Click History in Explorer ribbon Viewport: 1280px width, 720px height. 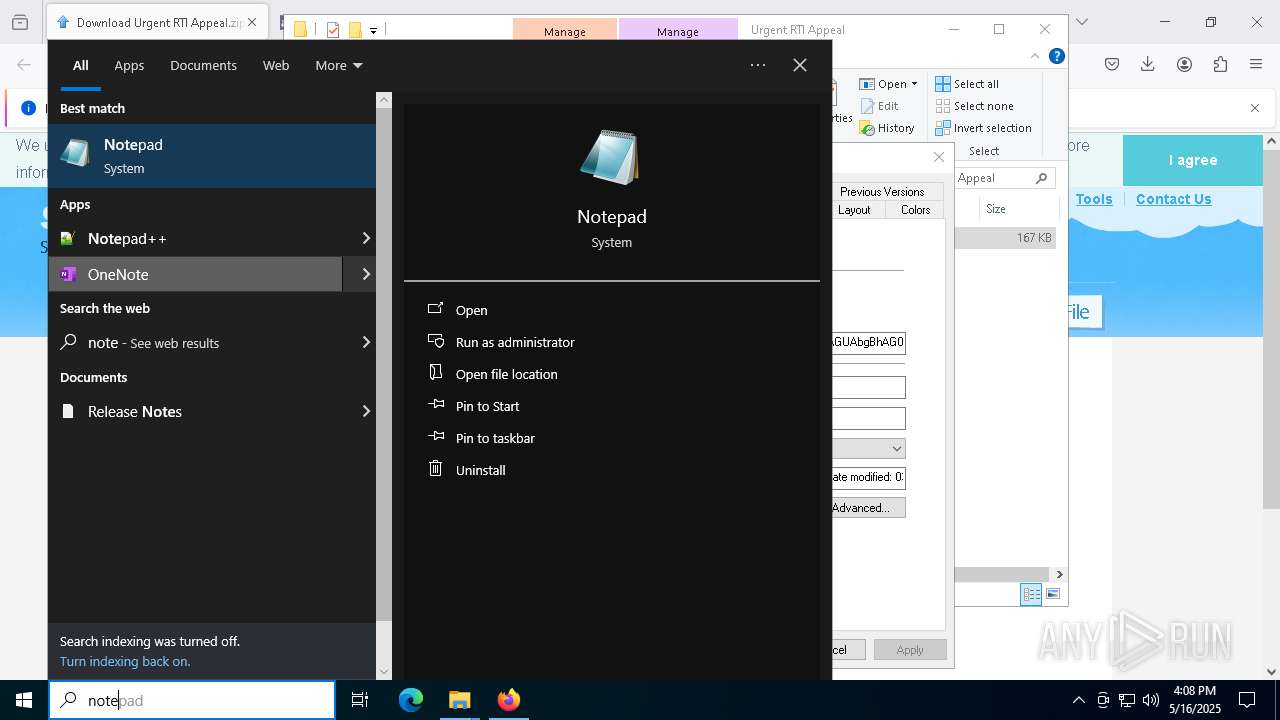887,128
